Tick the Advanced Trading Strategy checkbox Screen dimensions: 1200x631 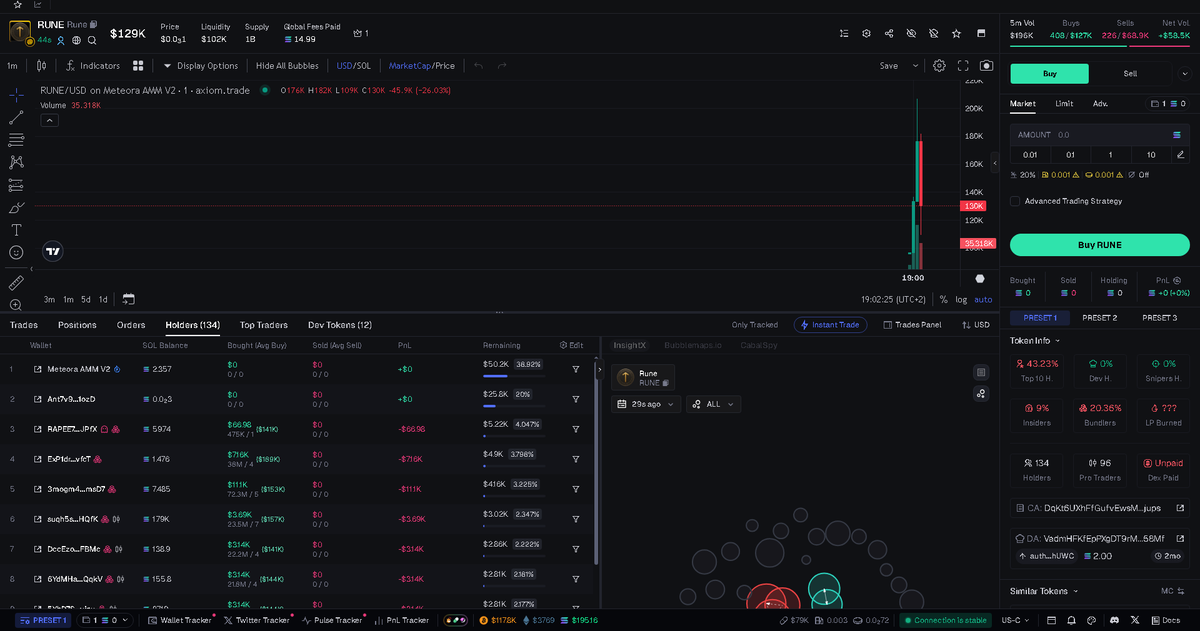[x=1015, y=201]
